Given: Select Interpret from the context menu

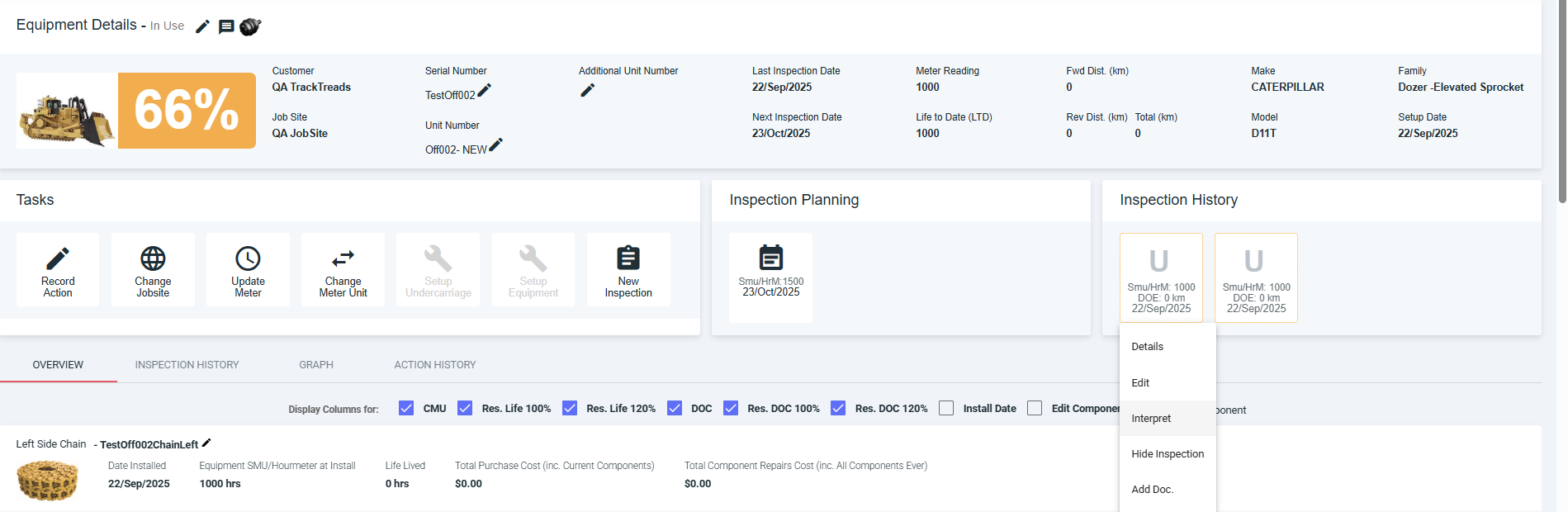Looking at the screenshot, I should (x=1151, y=419).
